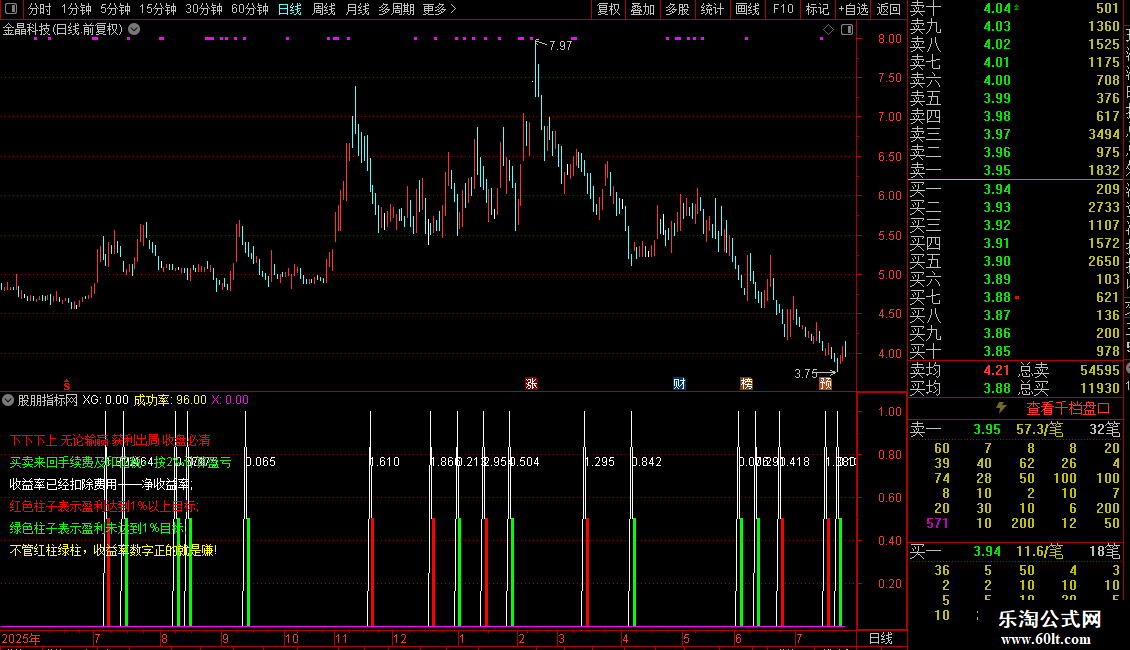Click the 榜 event marker
1130x650 pixels.
747,383
